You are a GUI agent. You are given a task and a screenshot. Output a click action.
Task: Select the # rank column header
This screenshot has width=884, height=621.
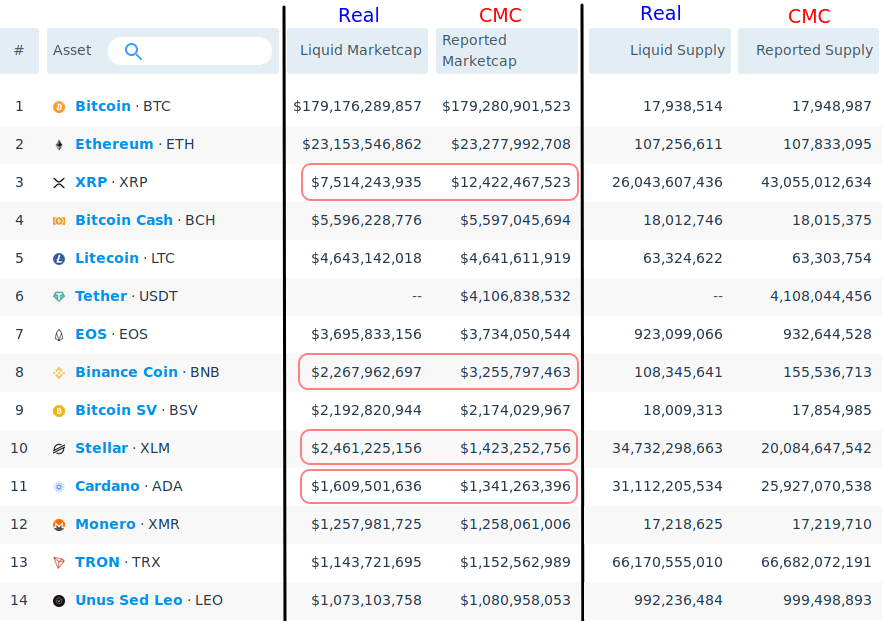[x=19, y=49]
